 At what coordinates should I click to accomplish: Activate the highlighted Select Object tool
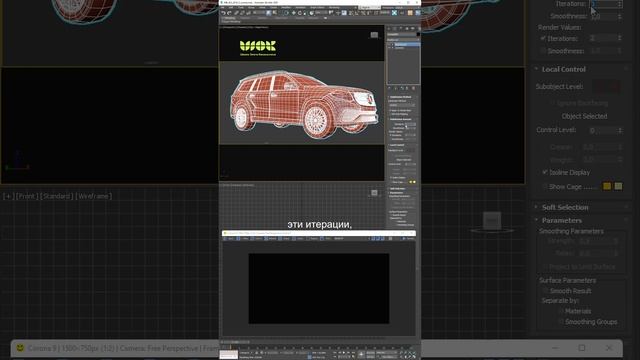point(269,13)
